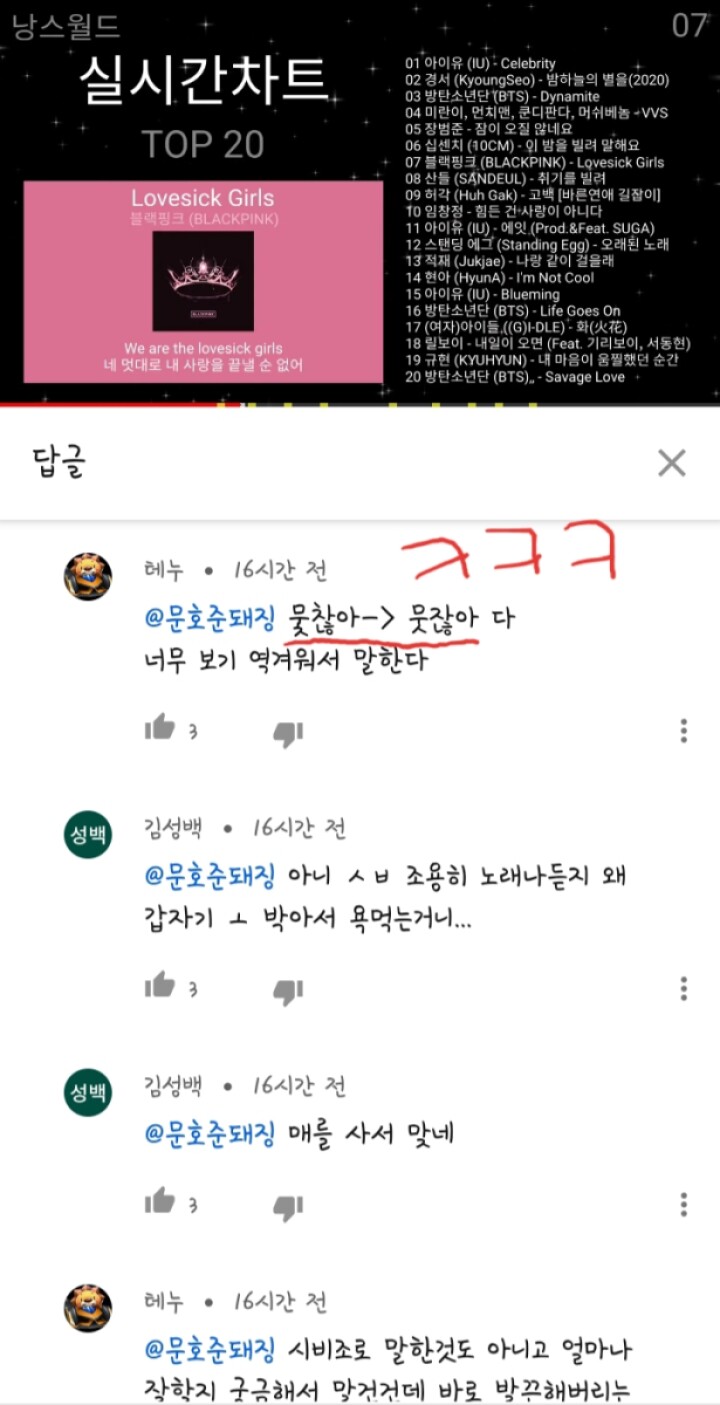Close the 답글 replies panel

pyautogui.click(x=672, y=463)
